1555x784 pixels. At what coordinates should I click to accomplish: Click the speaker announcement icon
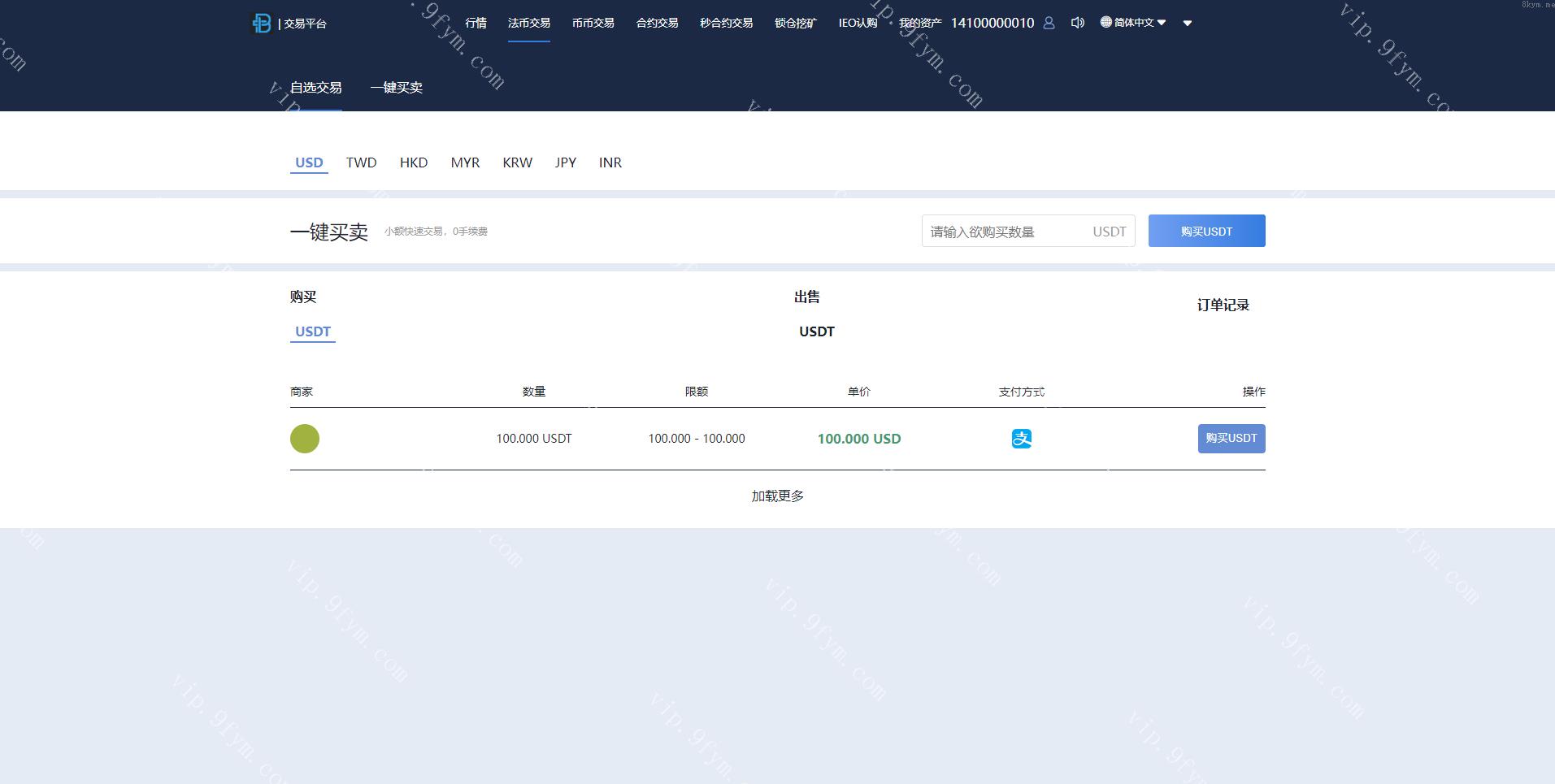pyautogui.click(x=1078, y=23)
